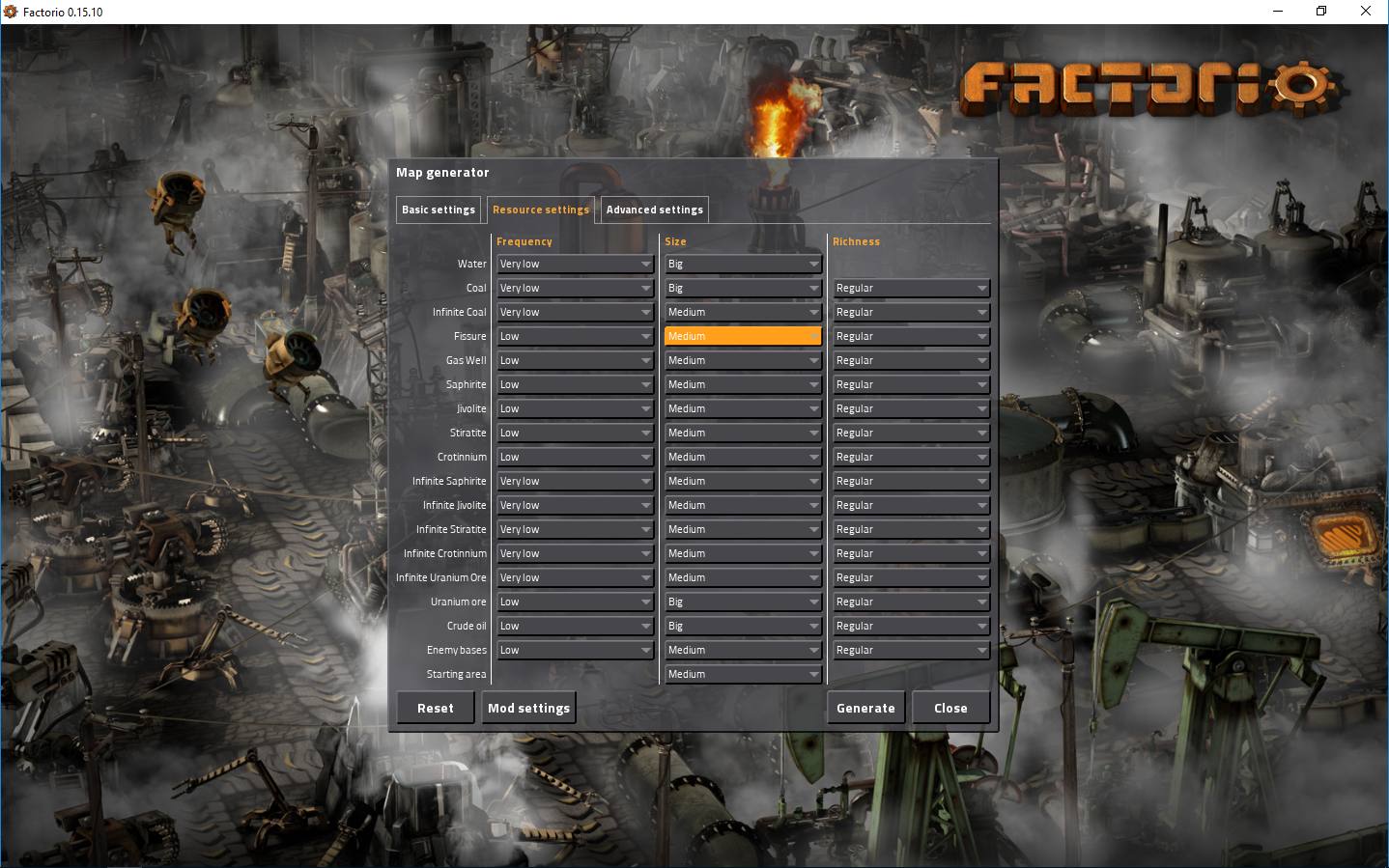Expand the Jivolite richness dropdown
This screenshot has height=868, width=1389.
(912, 408)
